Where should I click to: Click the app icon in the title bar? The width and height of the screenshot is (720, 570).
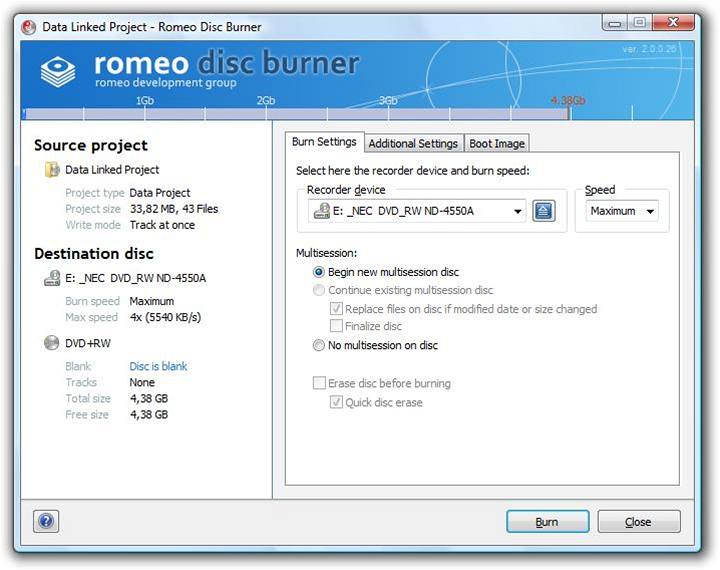point(28,27)
